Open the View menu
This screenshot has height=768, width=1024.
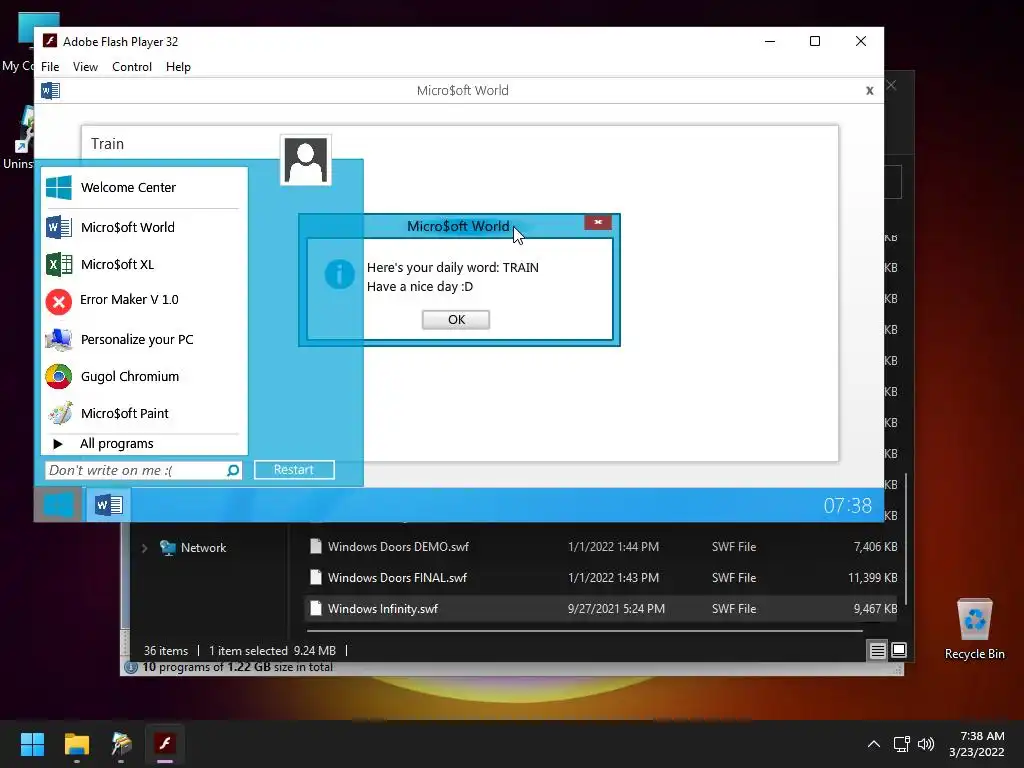tap(85, 67)
